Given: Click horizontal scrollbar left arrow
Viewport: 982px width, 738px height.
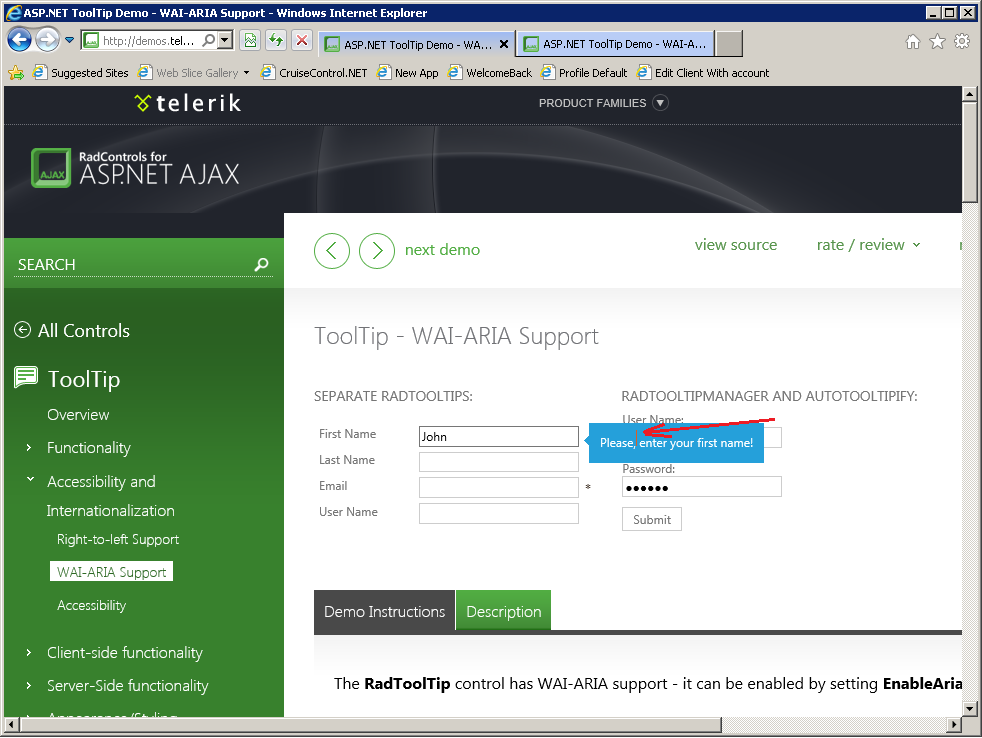Looking at the screenshot, I should coord(11,725).
